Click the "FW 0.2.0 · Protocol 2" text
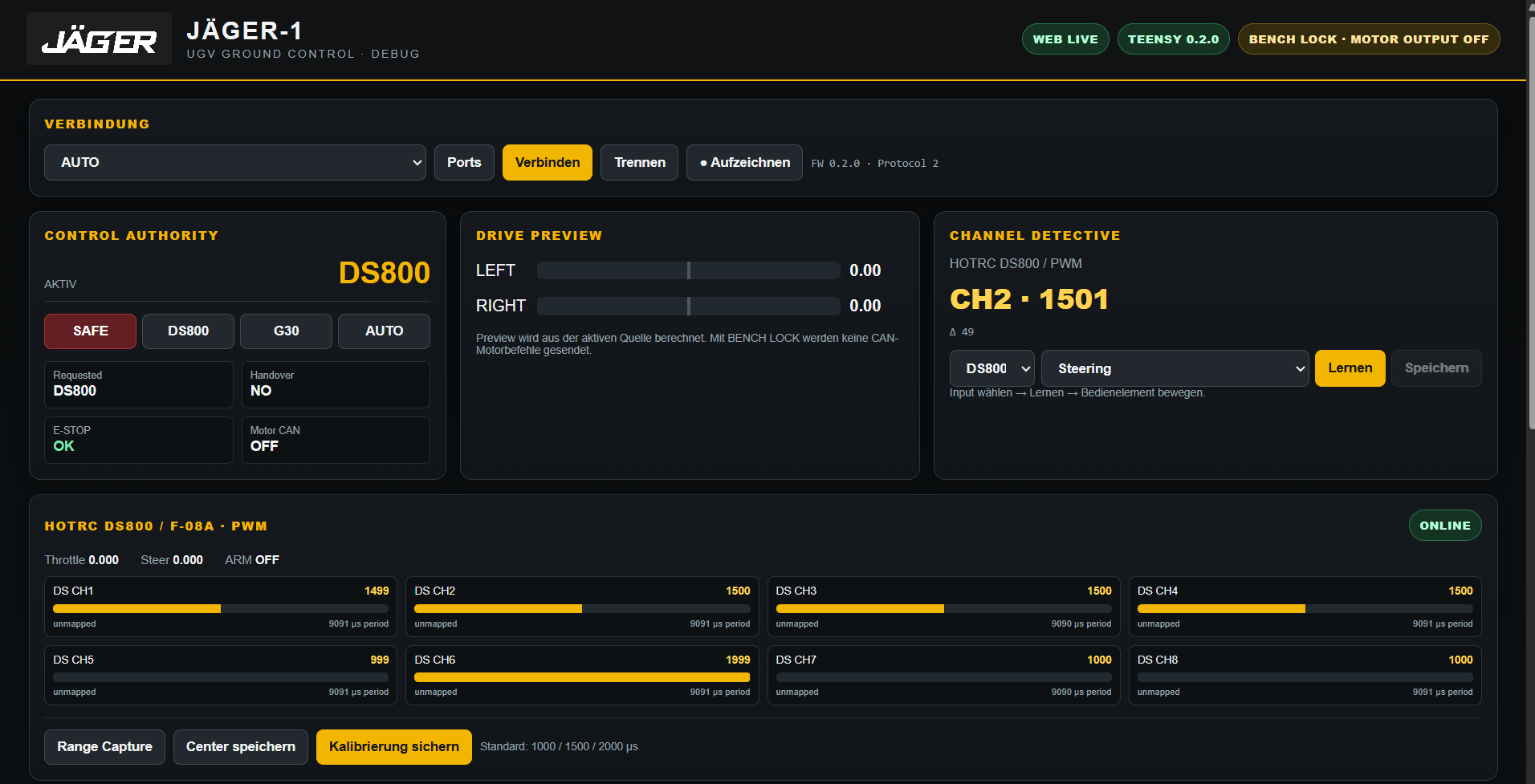The width and height of the screenshot is (1535, 784). (x=875, y=163)
